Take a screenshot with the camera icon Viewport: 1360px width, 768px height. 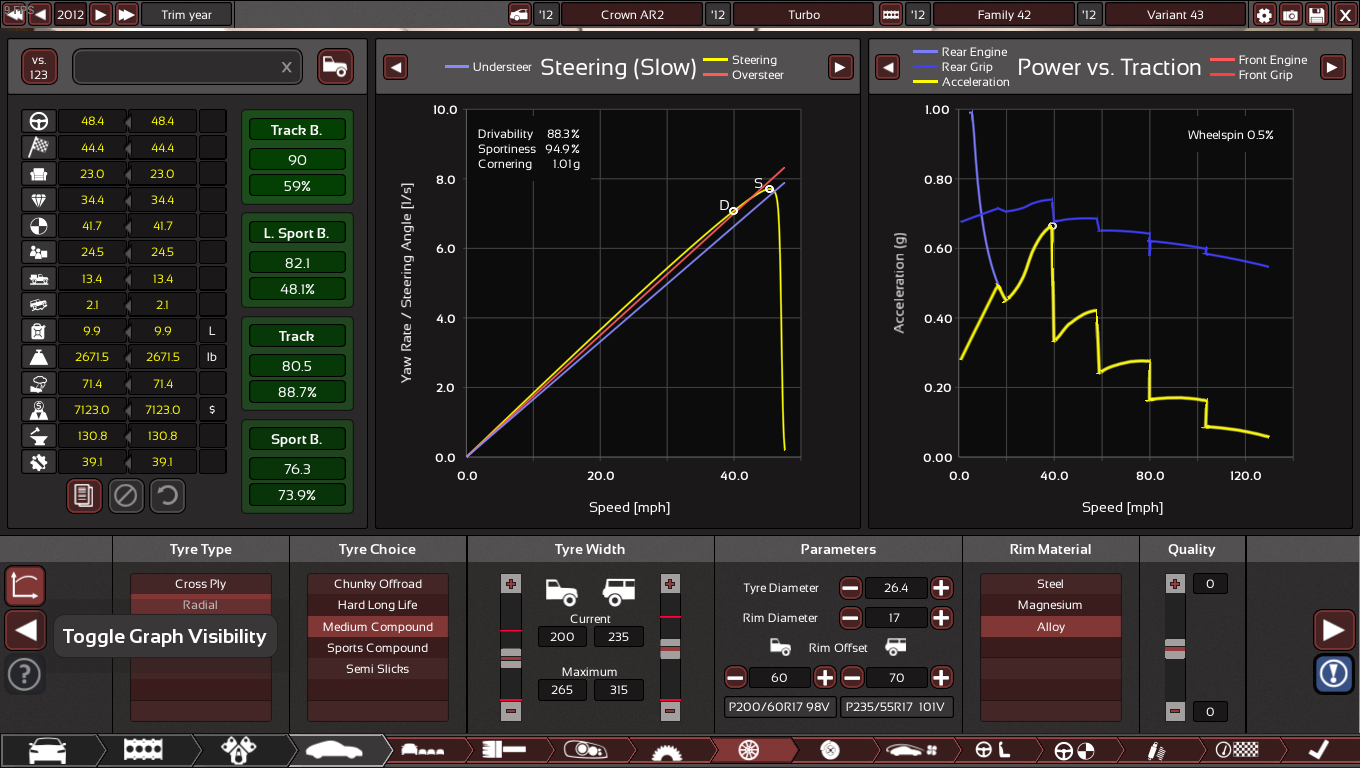pyautogui.click(x=1291, y=15)
